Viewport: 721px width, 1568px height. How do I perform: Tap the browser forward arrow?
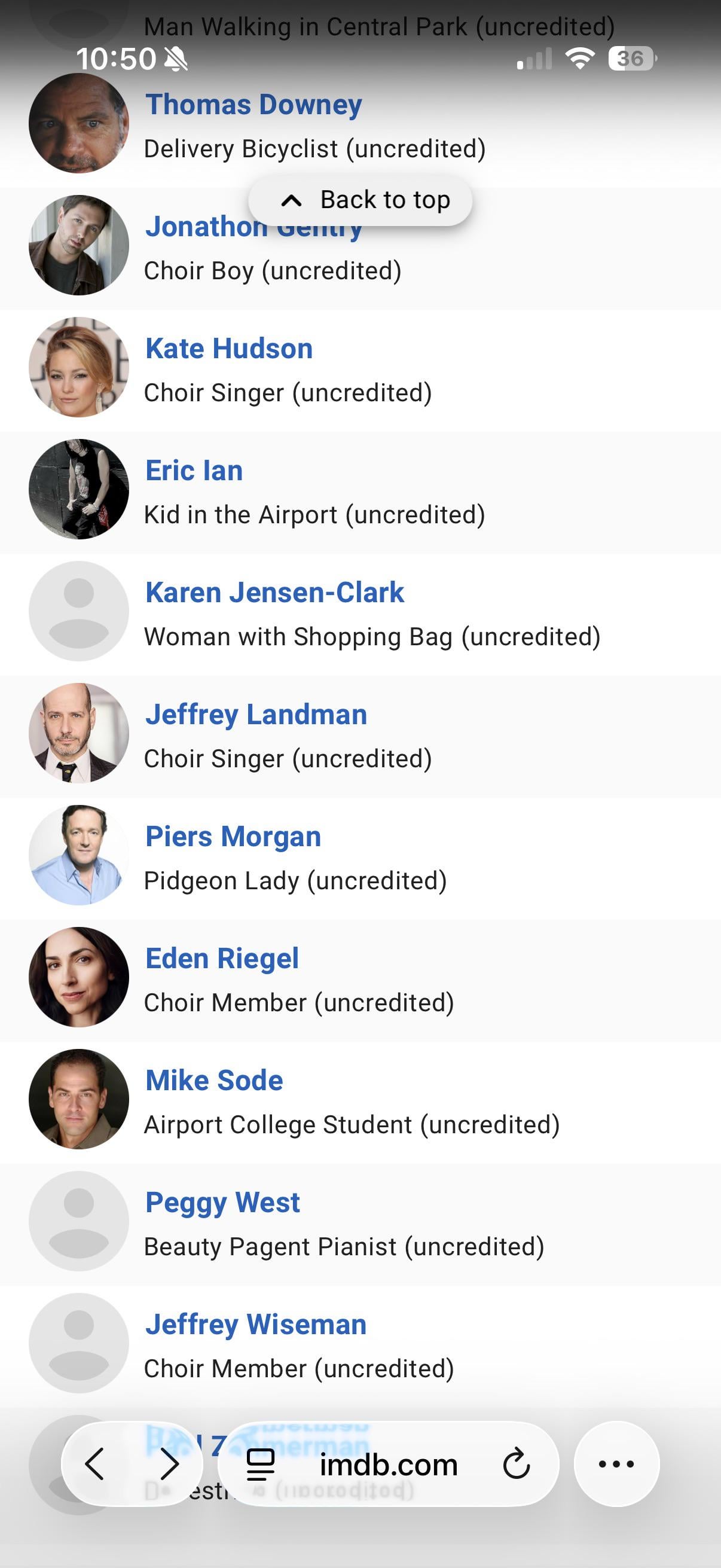[x=169, y=1464]
